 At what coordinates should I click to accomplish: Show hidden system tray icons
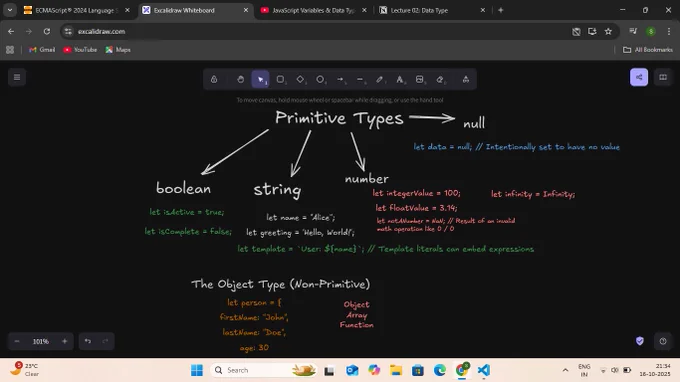coord(565,370)
